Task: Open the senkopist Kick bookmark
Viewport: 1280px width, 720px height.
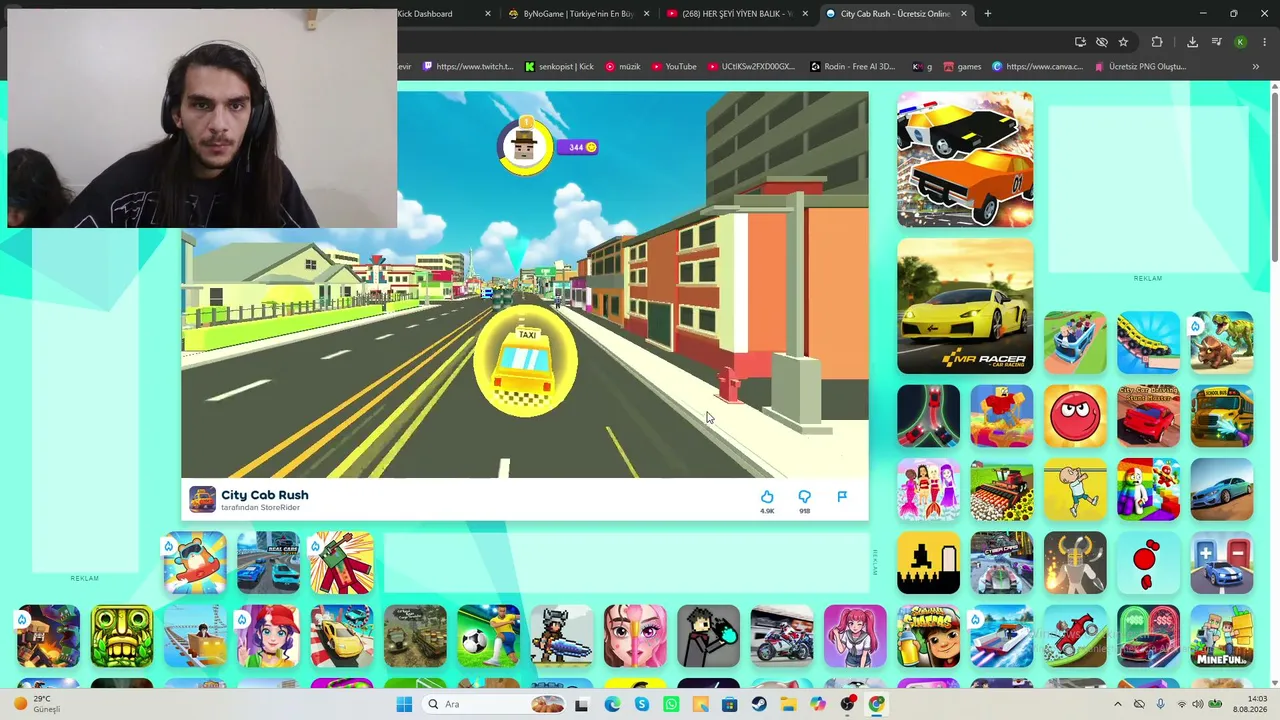Action: tap(559, 67)
